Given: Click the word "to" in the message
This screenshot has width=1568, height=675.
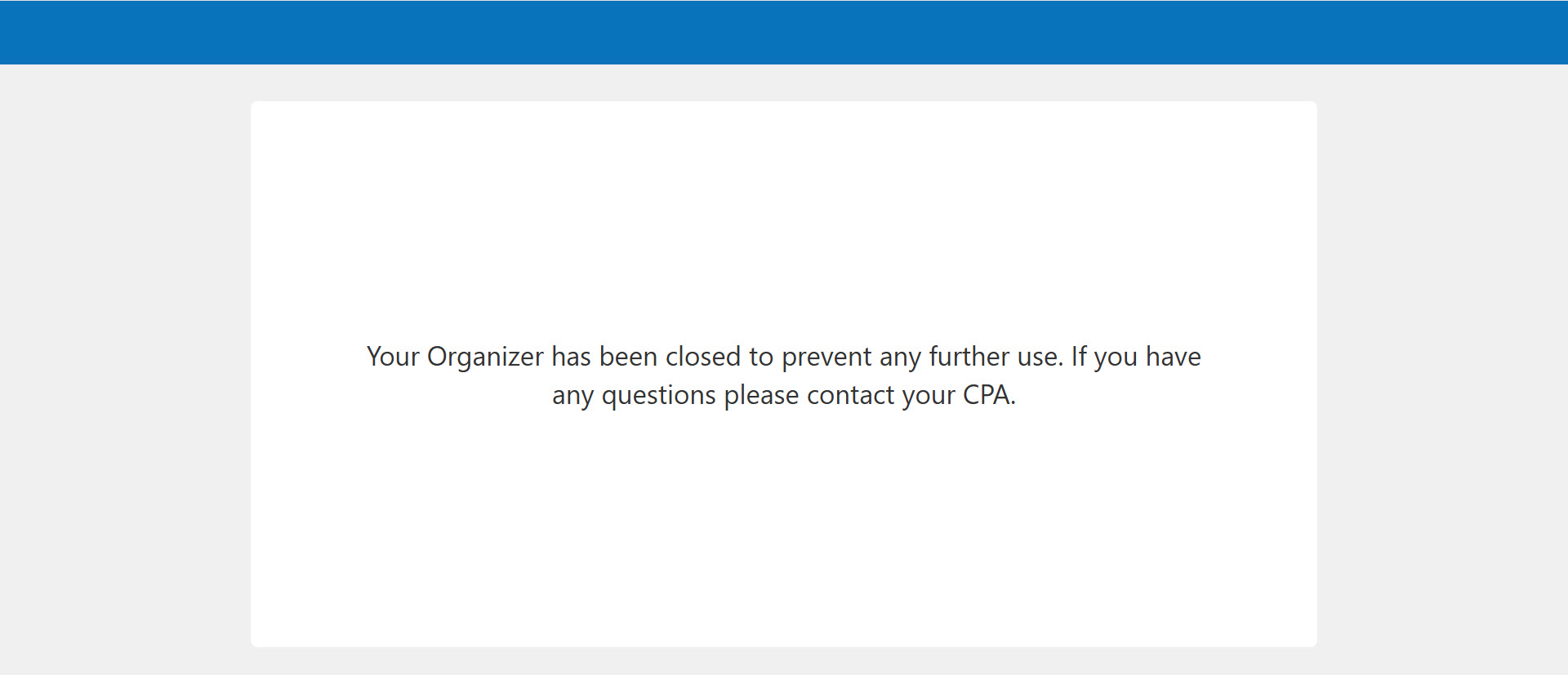Looking at the screenshot, I should (x=761, y=357).
